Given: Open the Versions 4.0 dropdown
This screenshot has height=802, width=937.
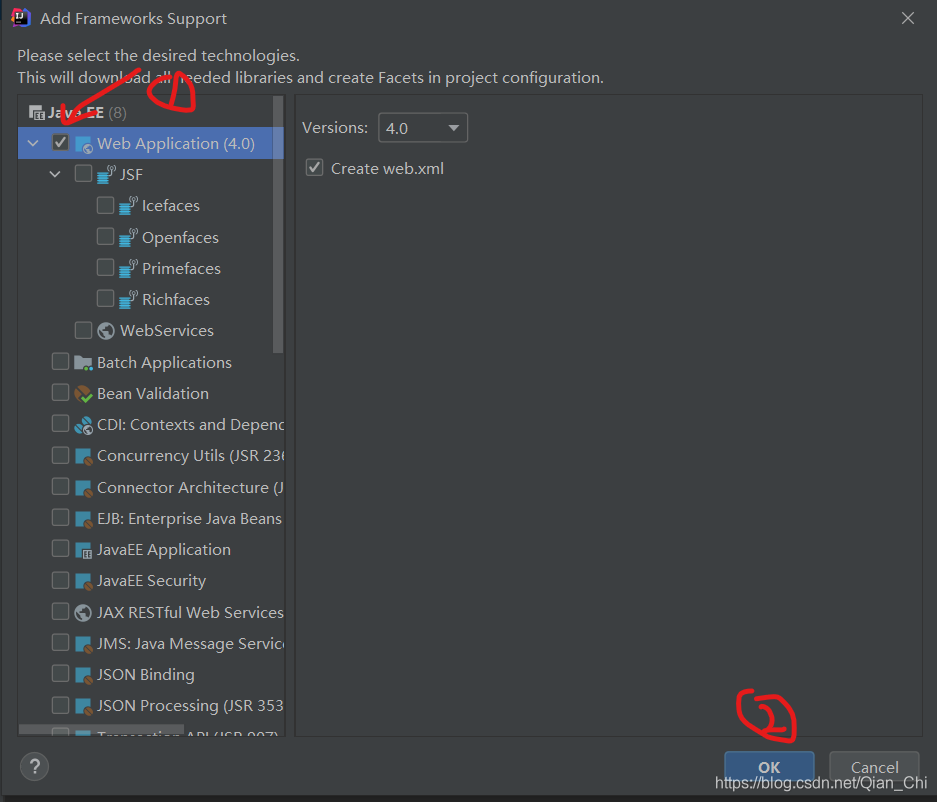Looking at the screenshot, I should pyautogui.click(x=422, y=128).
